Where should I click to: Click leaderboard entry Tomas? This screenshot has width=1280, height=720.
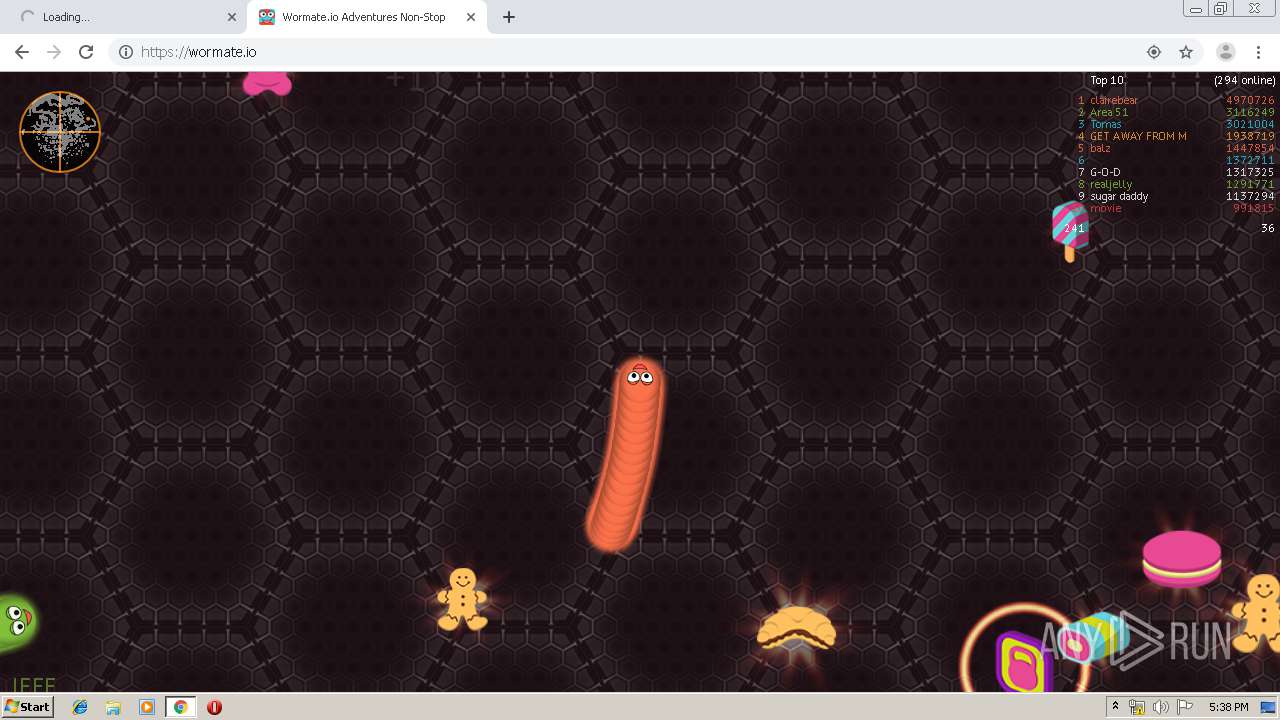[x=1106, y=124]
